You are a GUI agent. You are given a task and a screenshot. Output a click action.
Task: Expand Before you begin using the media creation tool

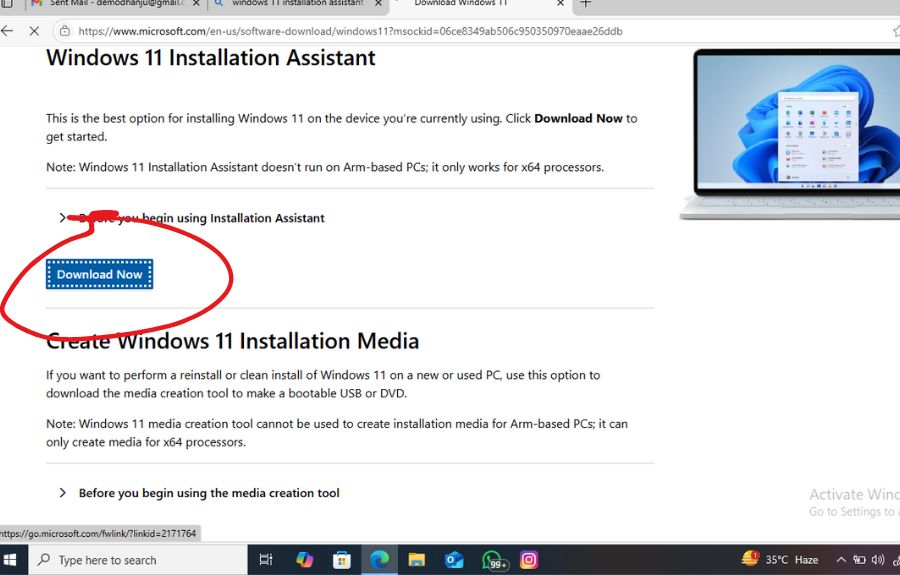point(199,493)
